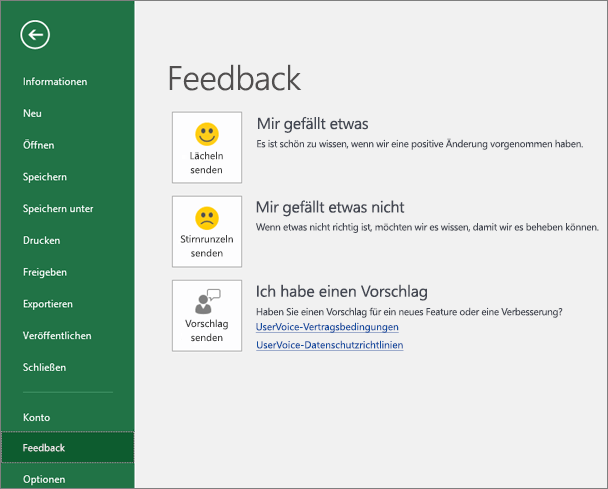This screenshot has width=608, height=489.
Task: Choose the Vorschlag senden button
Action: pos(207,316)
